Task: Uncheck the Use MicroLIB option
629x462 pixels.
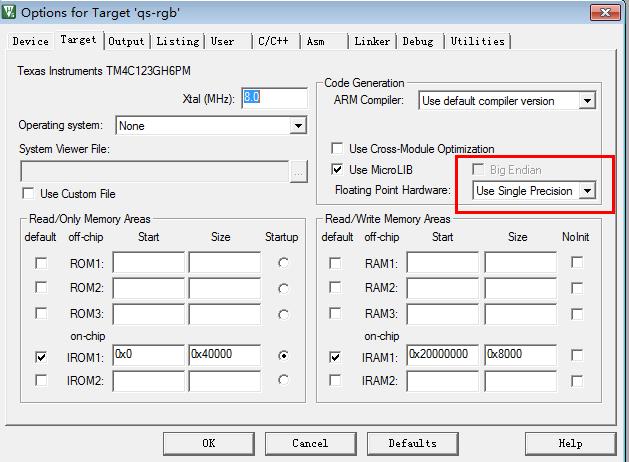Action: (x=337, y=169)
